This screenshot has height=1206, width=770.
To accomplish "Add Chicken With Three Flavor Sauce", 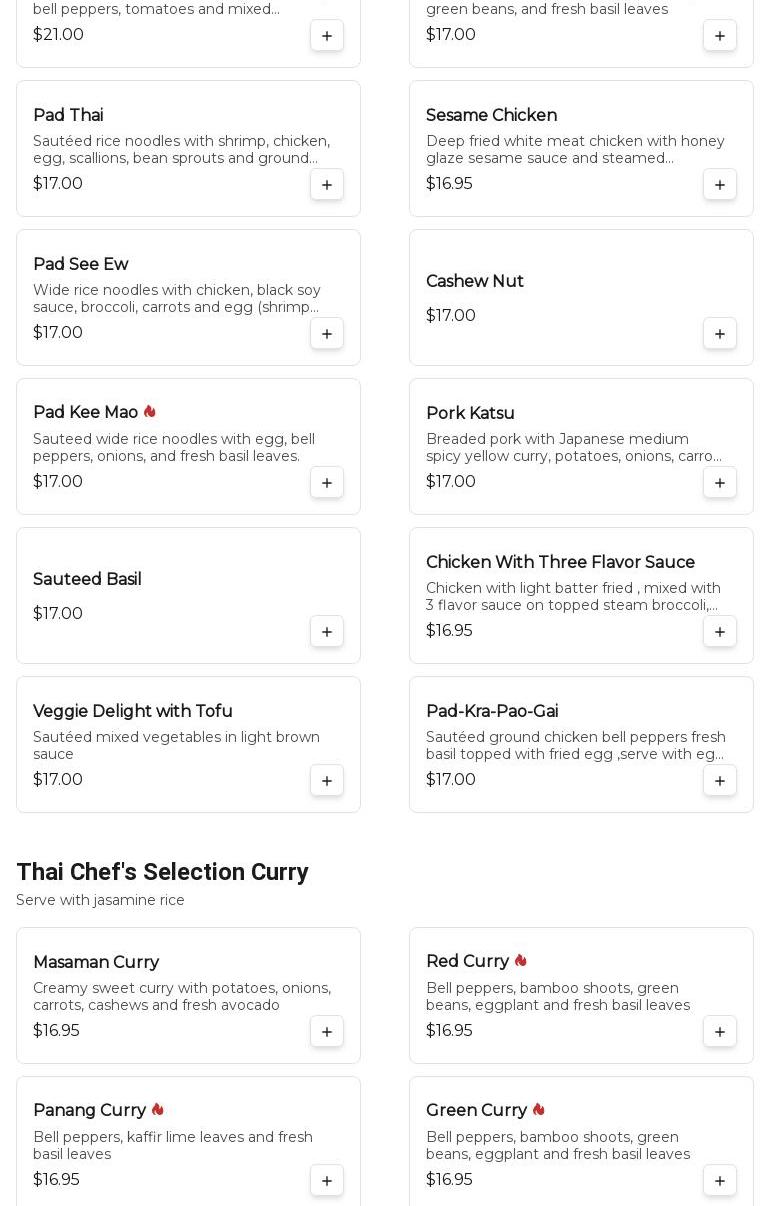I will point(720,631).
